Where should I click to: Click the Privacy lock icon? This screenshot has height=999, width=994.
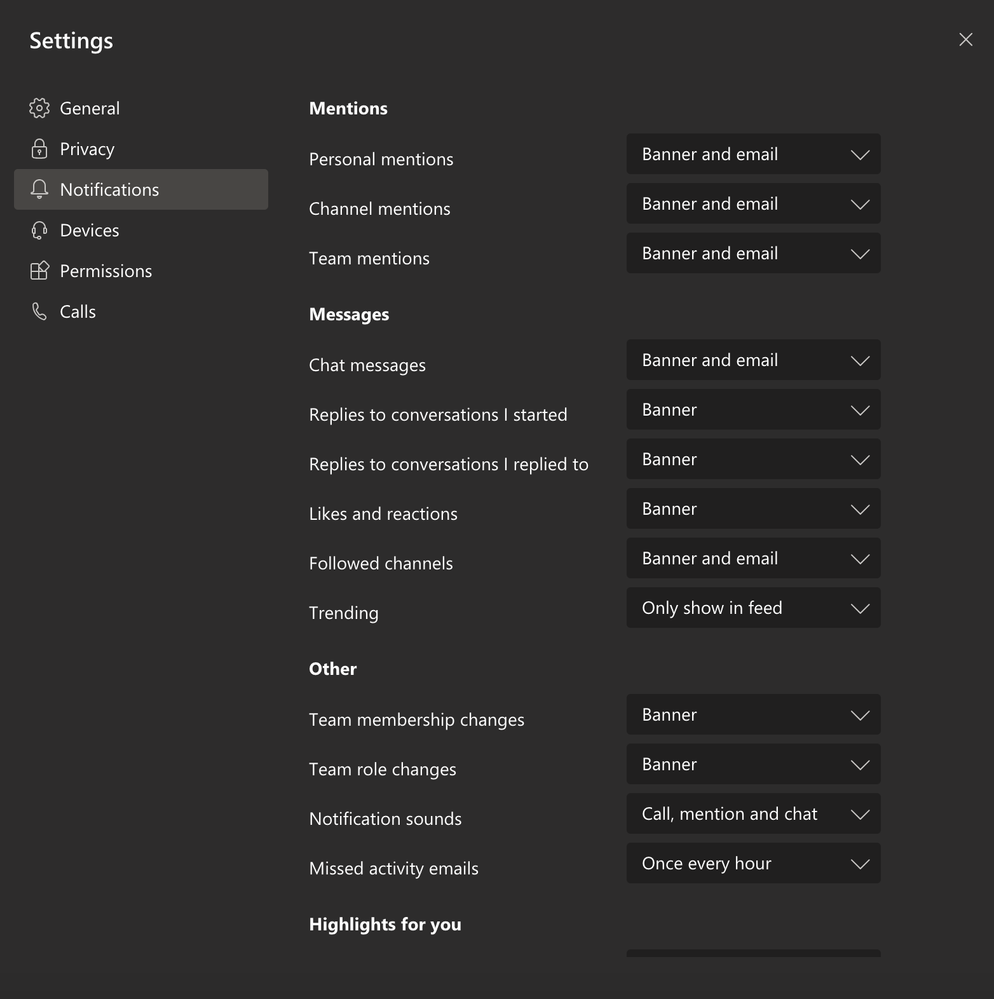pos(39,149)
